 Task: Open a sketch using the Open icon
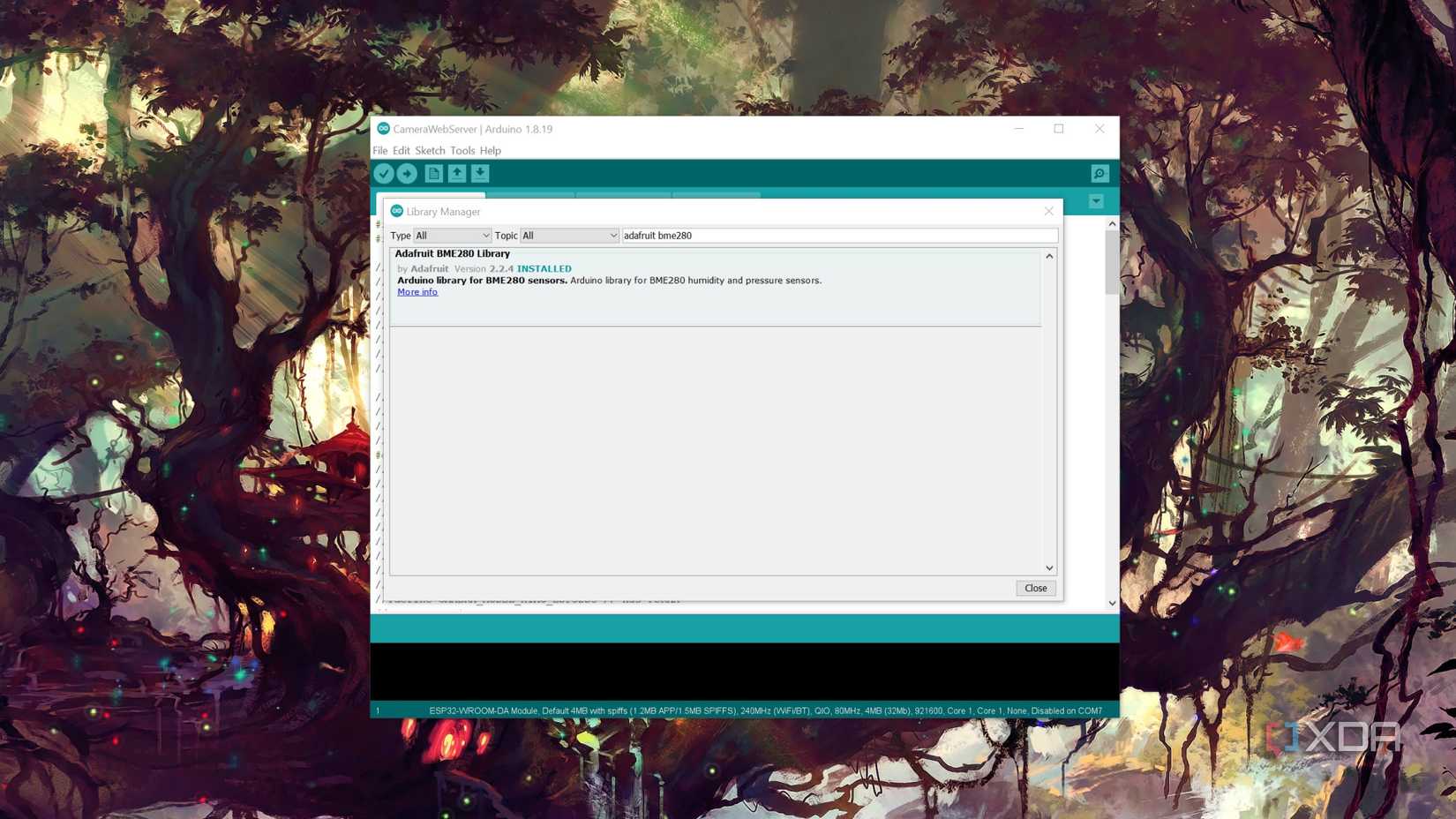[x=456, y=173]
